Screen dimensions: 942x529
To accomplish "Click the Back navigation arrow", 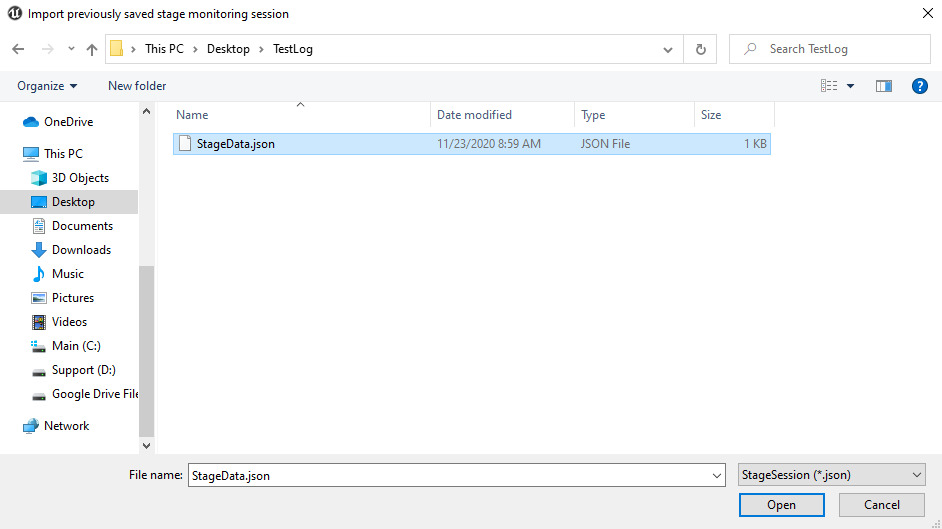I will 18,49.
